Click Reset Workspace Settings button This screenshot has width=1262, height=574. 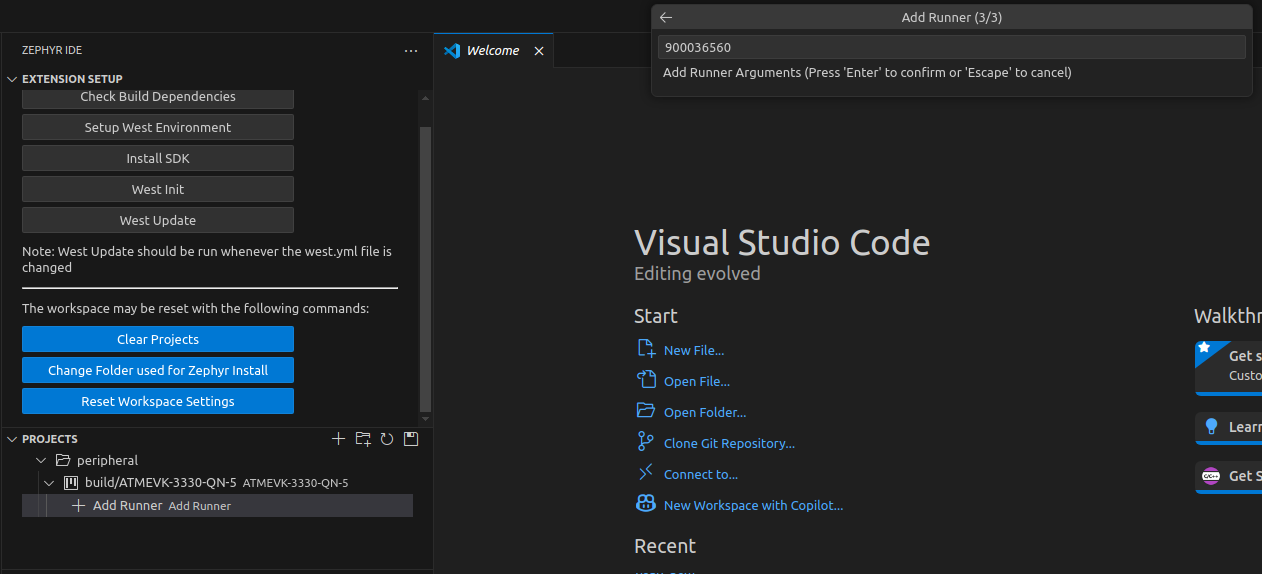[x=158, y=402]
